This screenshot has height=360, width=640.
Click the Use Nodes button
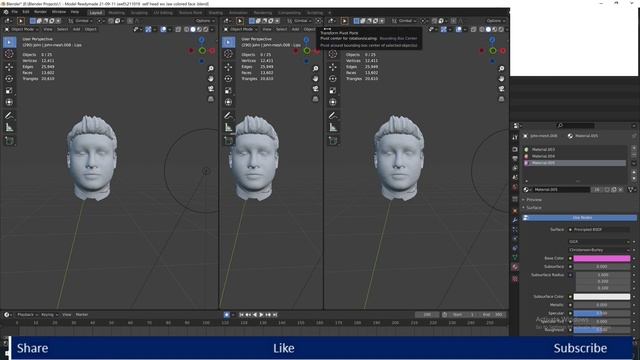pos(580,218)
